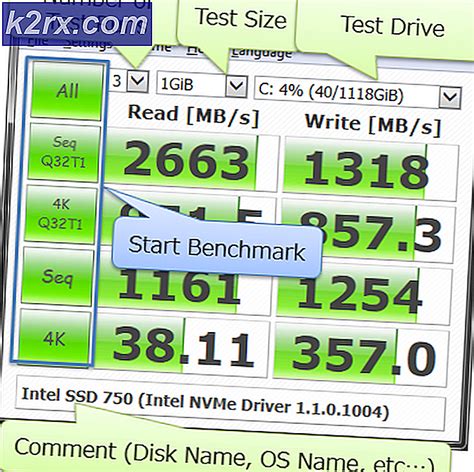Open the test count dropdown showing 3
The image size is (474, 472).
138,81
